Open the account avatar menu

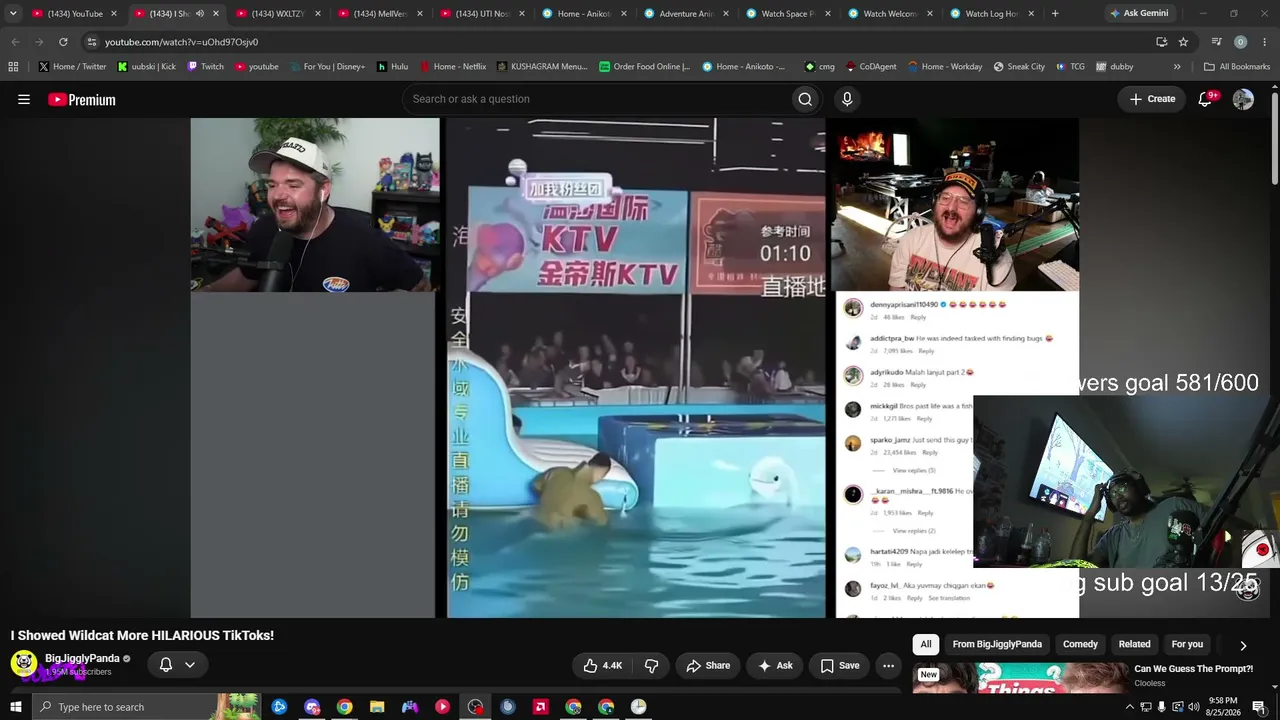(x=1243, y=99)
